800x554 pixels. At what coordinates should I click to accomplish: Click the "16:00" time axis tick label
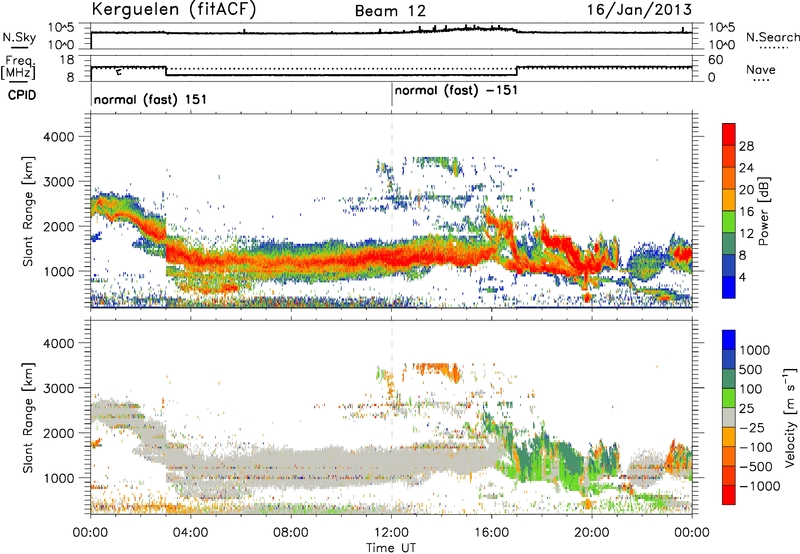point(491,533)
